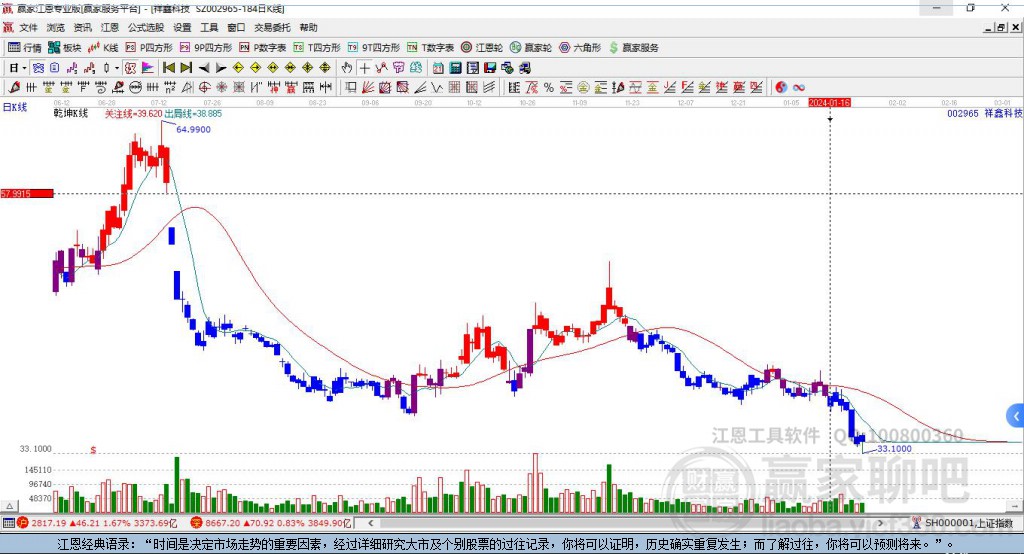Select the red pencil draw tool
Viewport: 1024px width, 554px height.
click(14, 87)
